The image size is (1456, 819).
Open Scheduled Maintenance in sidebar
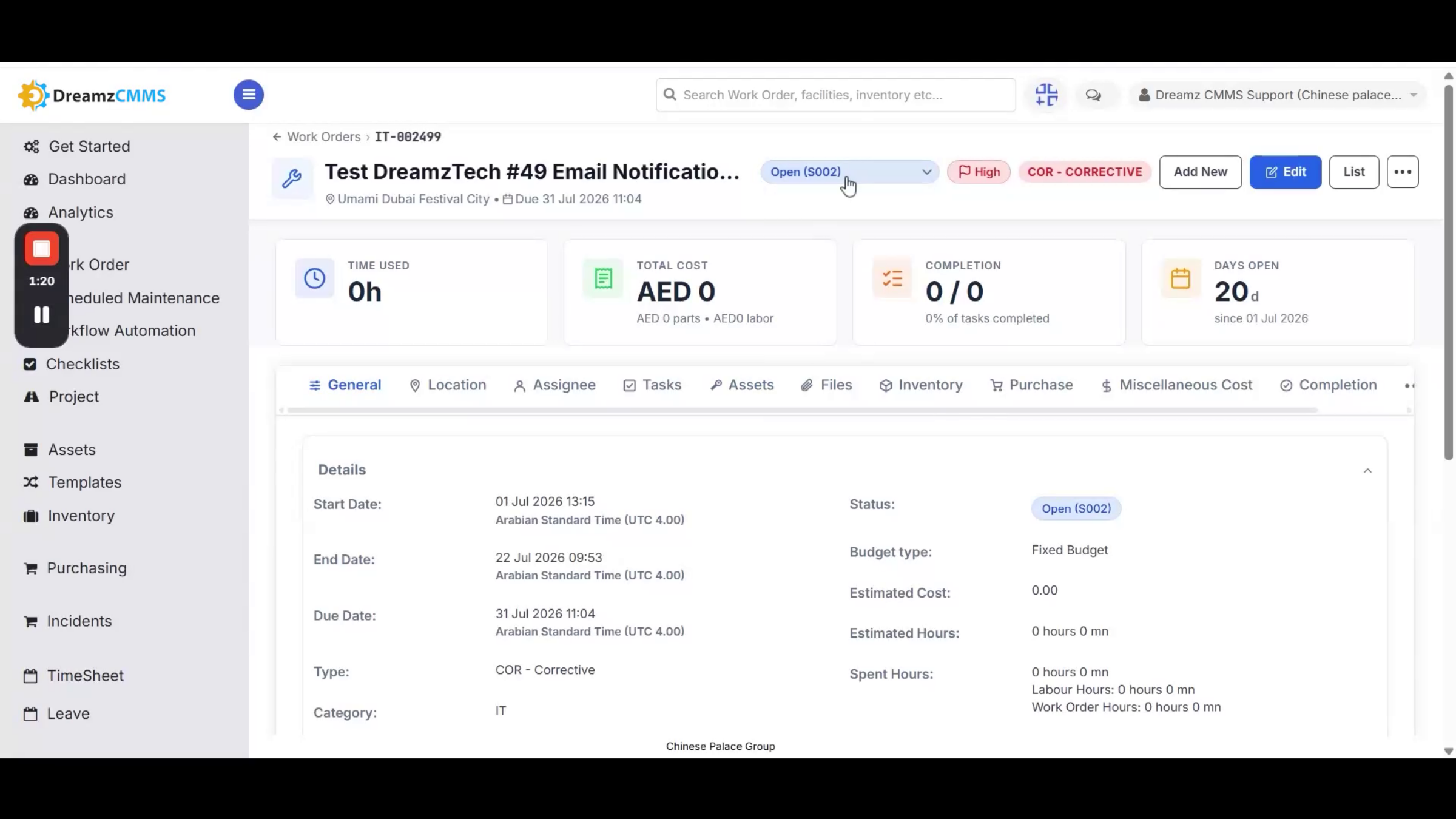pos(143,298)
